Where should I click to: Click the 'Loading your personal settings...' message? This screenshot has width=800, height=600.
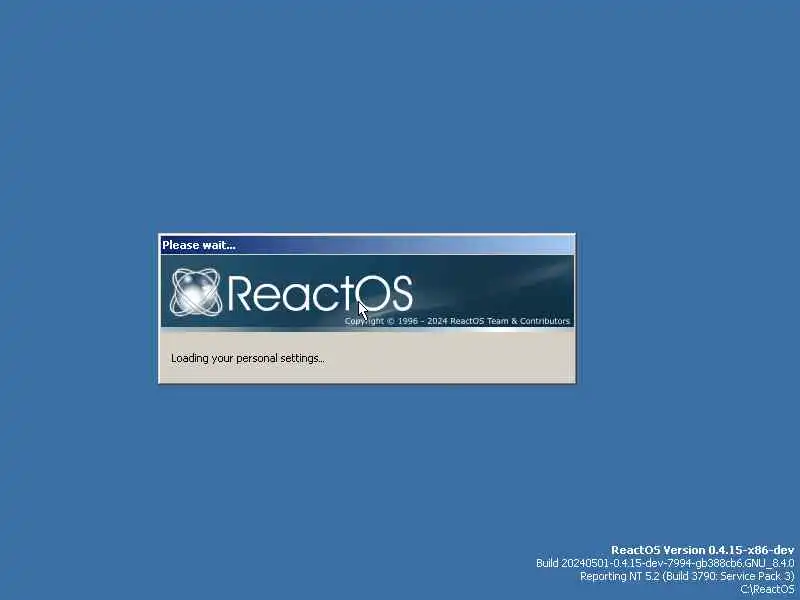tap(247, 358)
